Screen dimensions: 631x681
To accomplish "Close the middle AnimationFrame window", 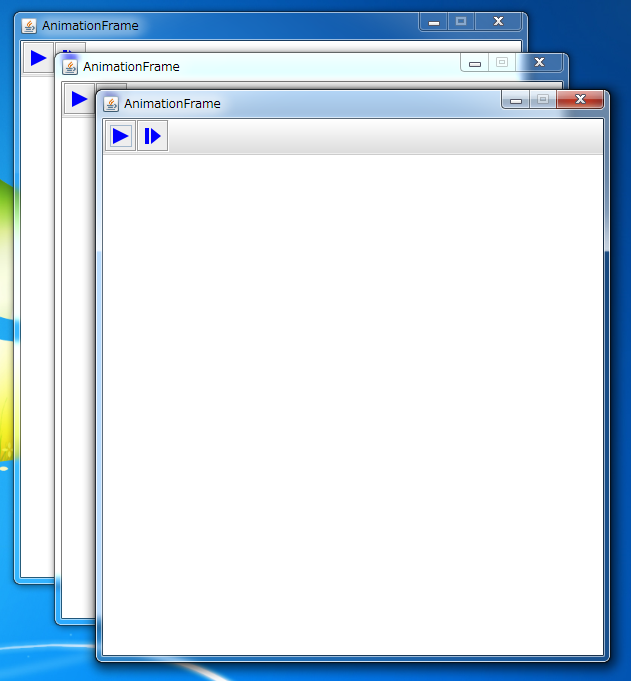I will [539, 63].
